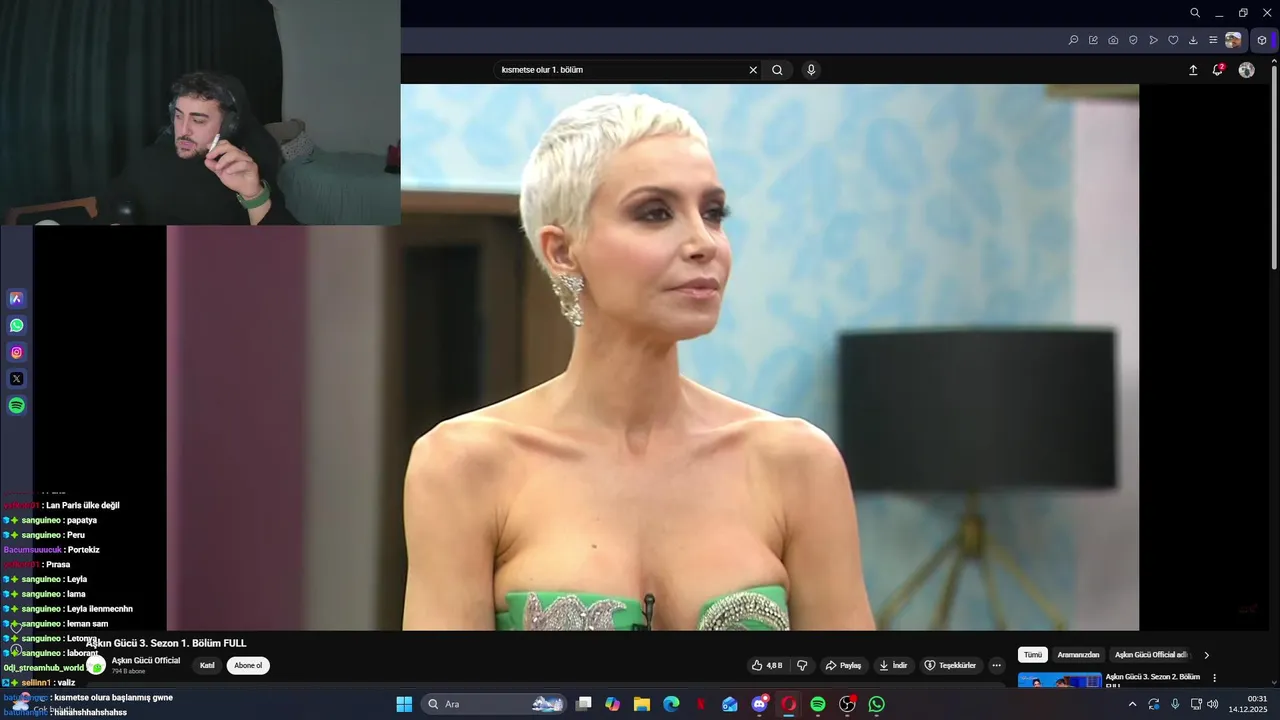
Task: Select Aşkın Gücü Official filter chip
Action: [x=1151, y=655]
